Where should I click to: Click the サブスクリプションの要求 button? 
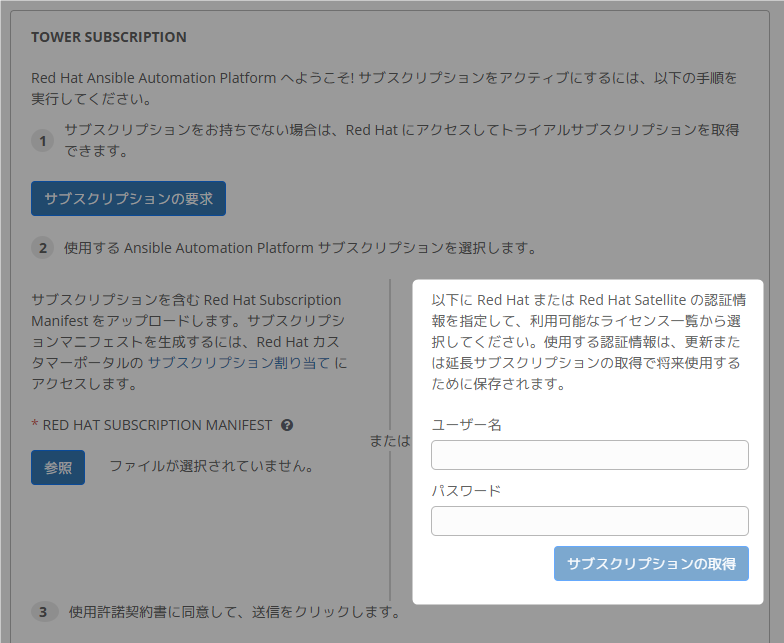coord(128,198)
